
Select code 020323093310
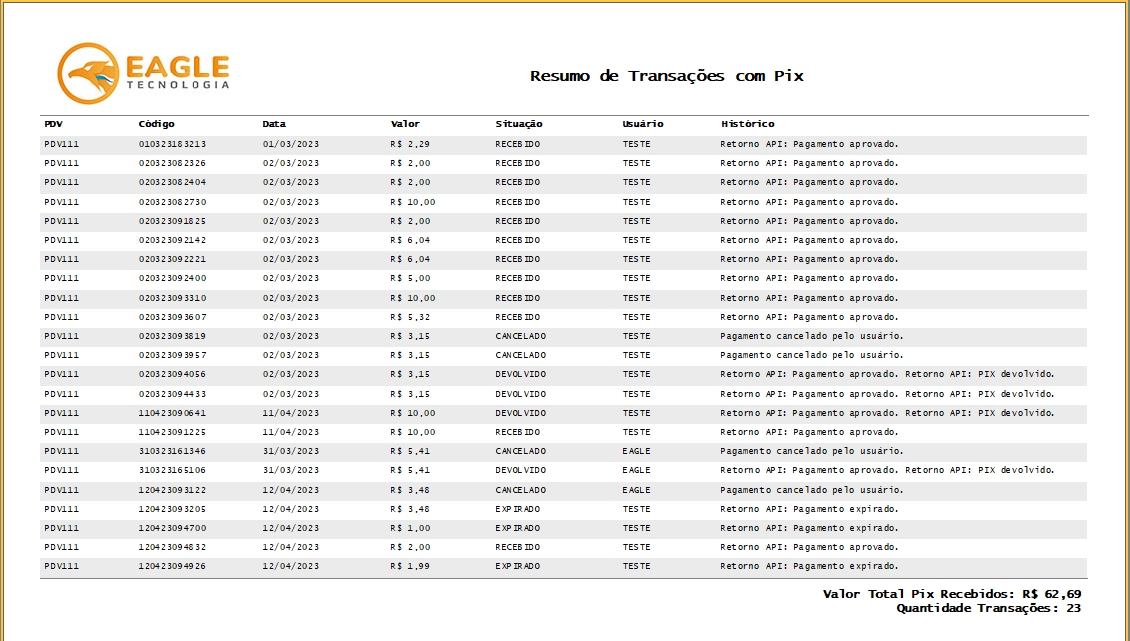click(x=172, y=298)
